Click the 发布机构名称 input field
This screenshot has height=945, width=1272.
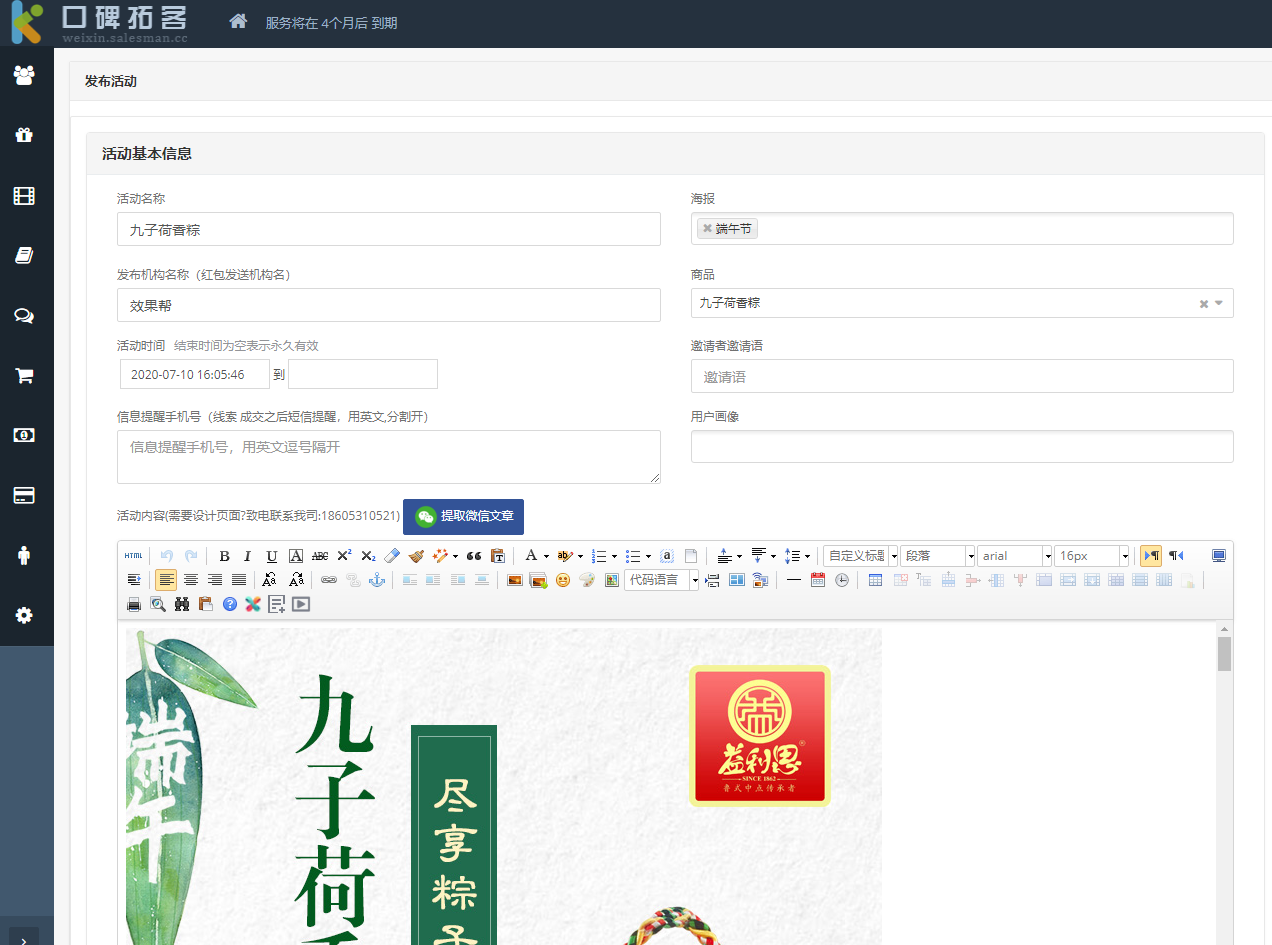tap(389, 305)
